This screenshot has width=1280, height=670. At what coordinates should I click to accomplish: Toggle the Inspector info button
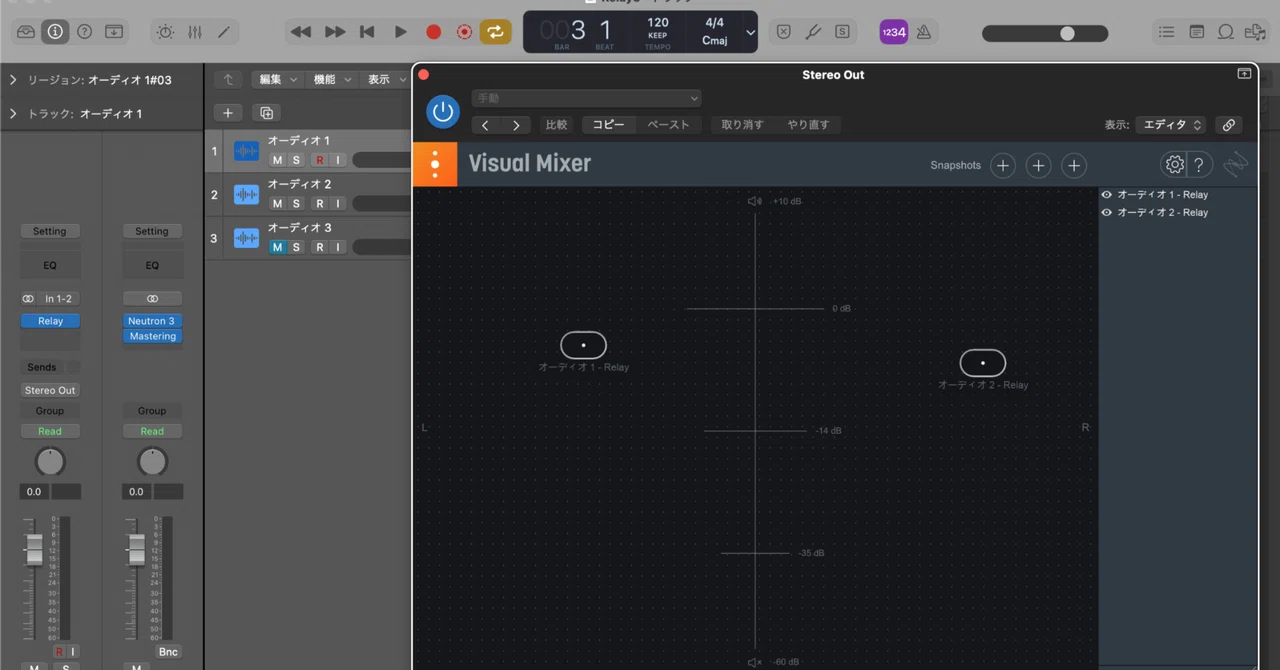(55, 32)
